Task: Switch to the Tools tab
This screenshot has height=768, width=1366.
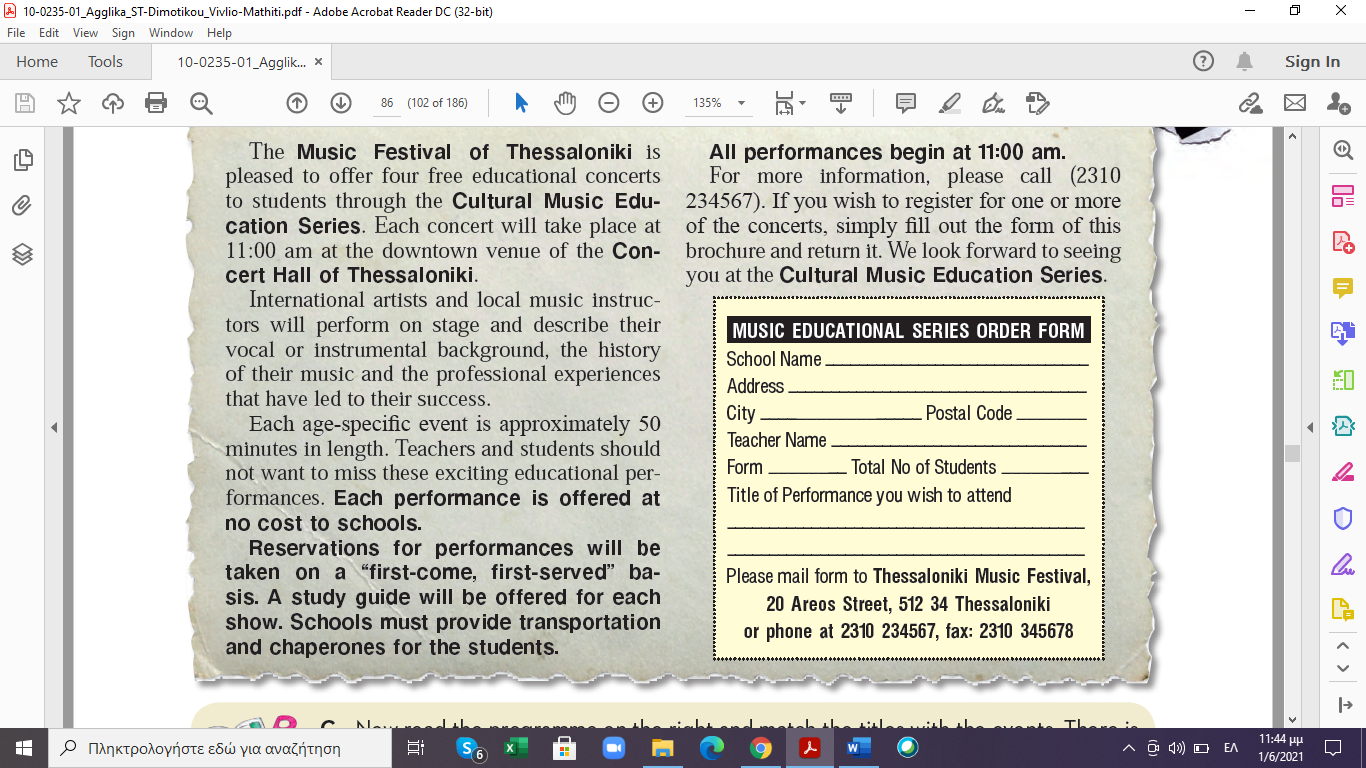Action: [x=105, y=62]
